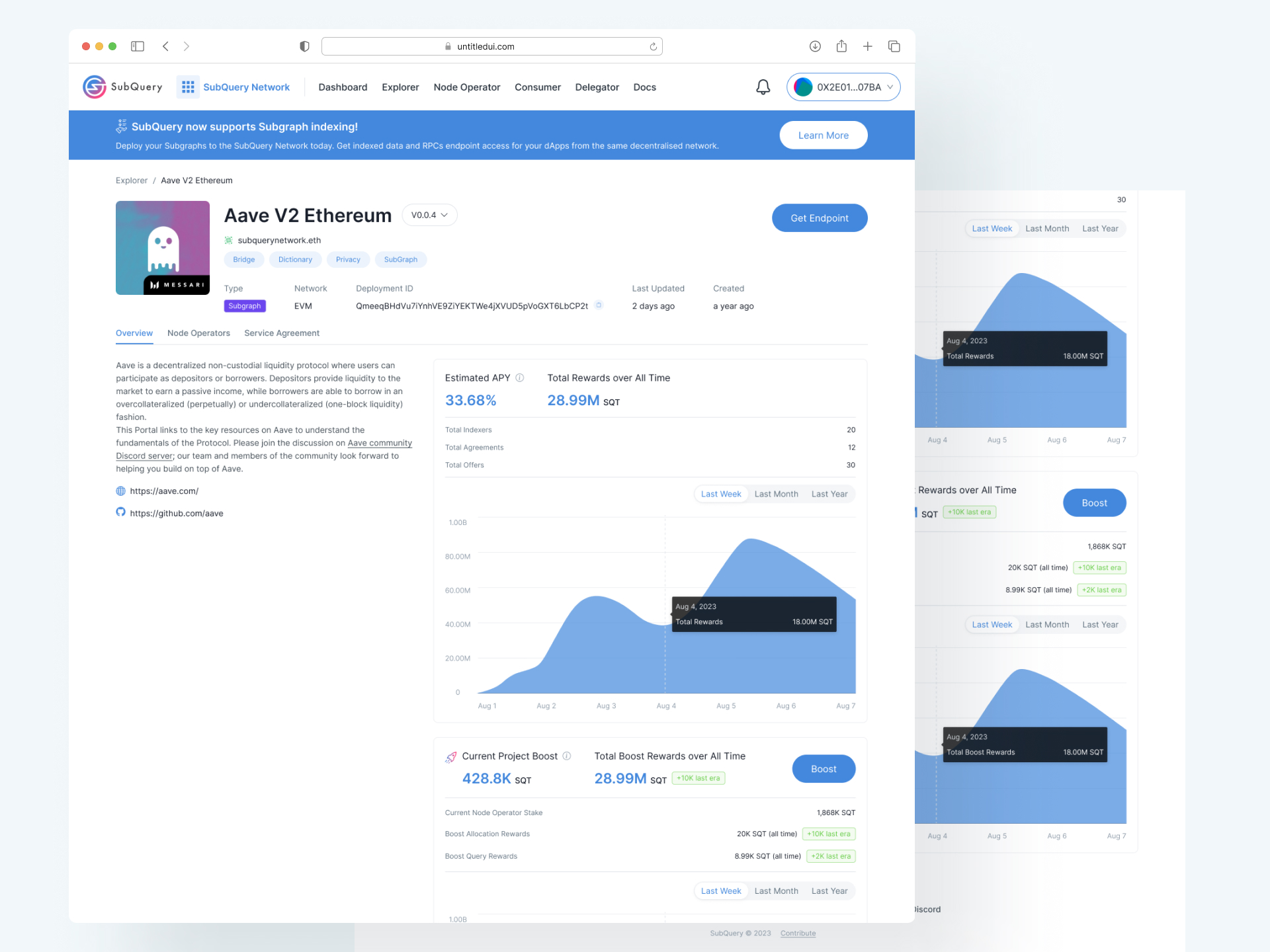The width and height of the screenshot is (1270, 952).
Task: Copy the Deployment ID with copy icon
Action: (x=599, y=305)
